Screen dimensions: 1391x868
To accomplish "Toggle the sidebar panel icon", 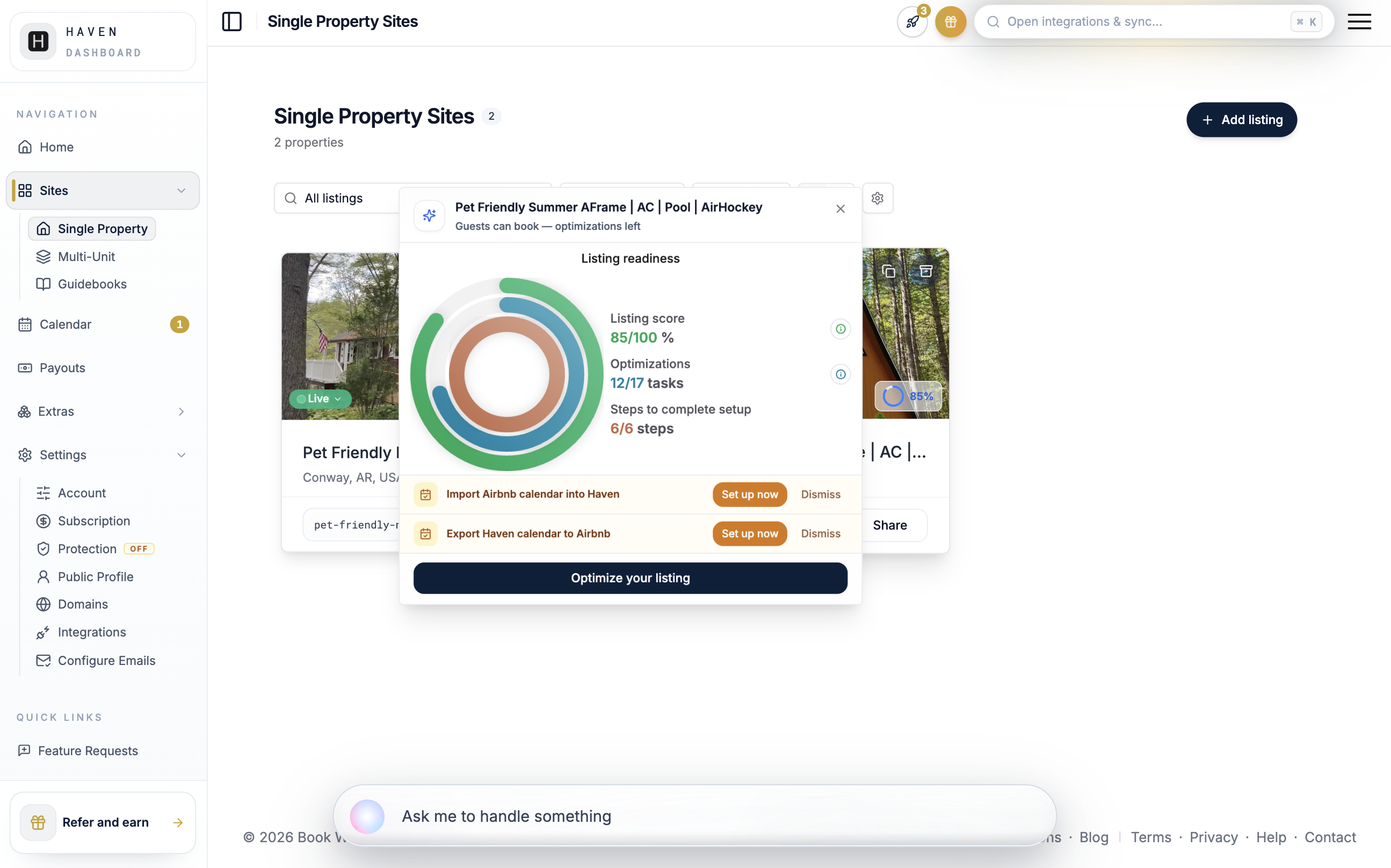I will 232,22.
